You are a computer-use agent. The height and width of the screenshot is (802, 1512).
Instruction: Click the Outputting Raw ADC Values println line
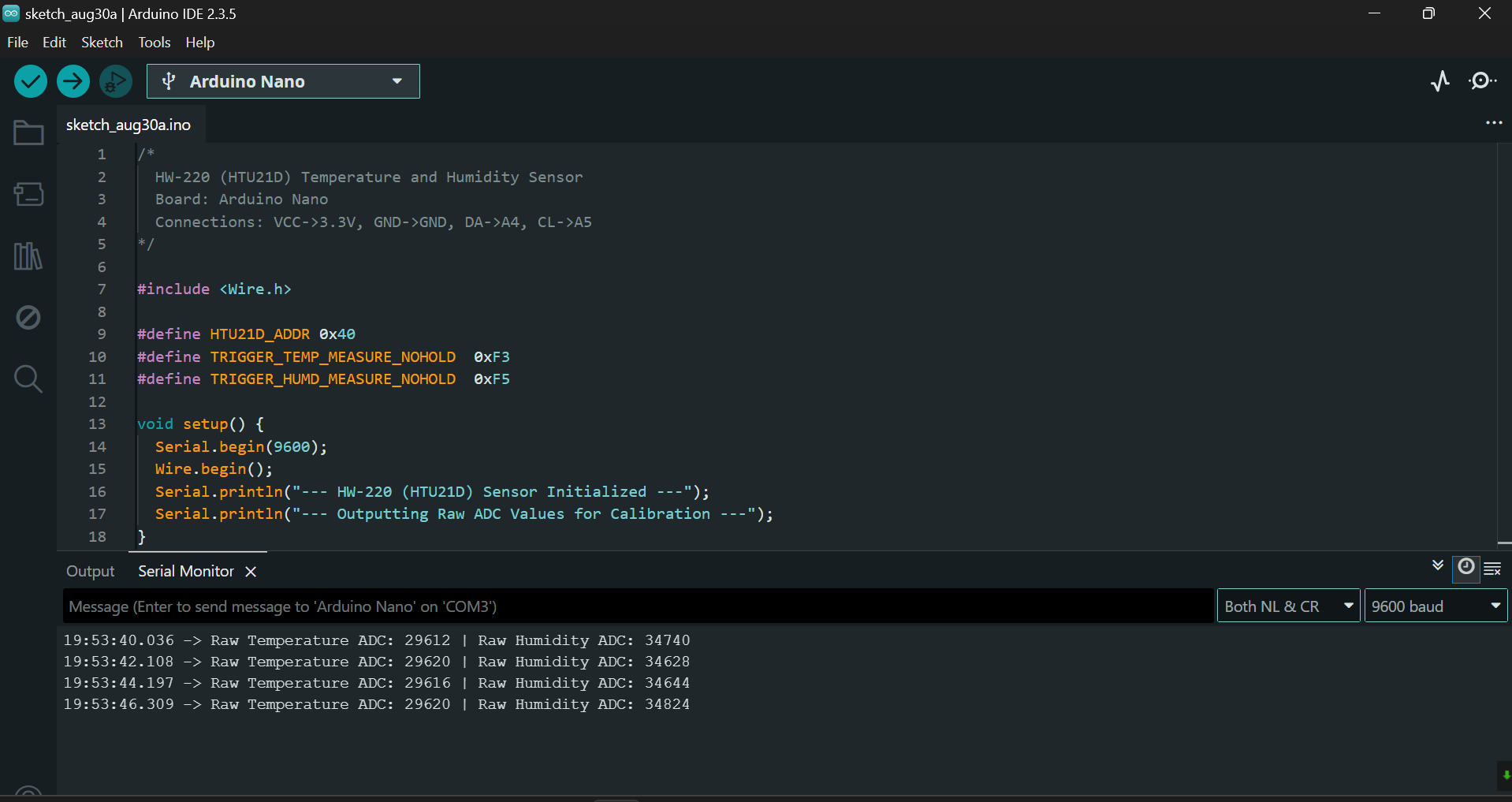[464, 514]
